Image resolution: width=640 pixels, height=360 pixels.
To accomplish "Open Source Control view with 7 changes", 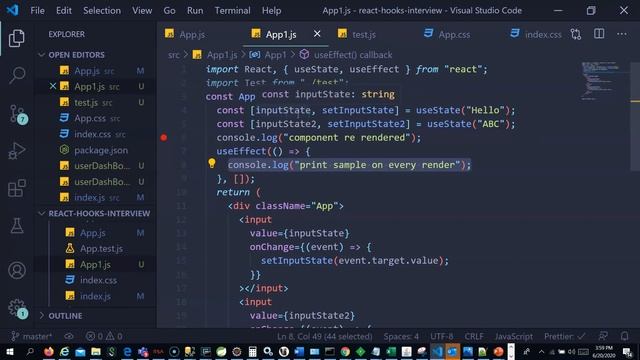I will pos(18,113).
